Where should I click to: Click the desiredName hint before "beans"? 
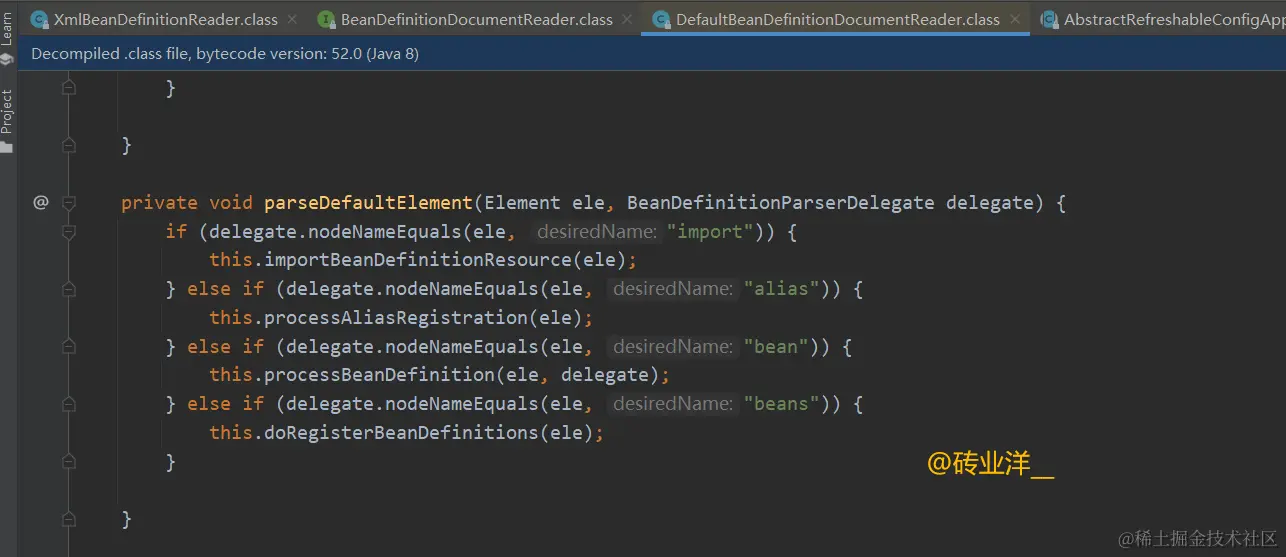pos(673,404)
